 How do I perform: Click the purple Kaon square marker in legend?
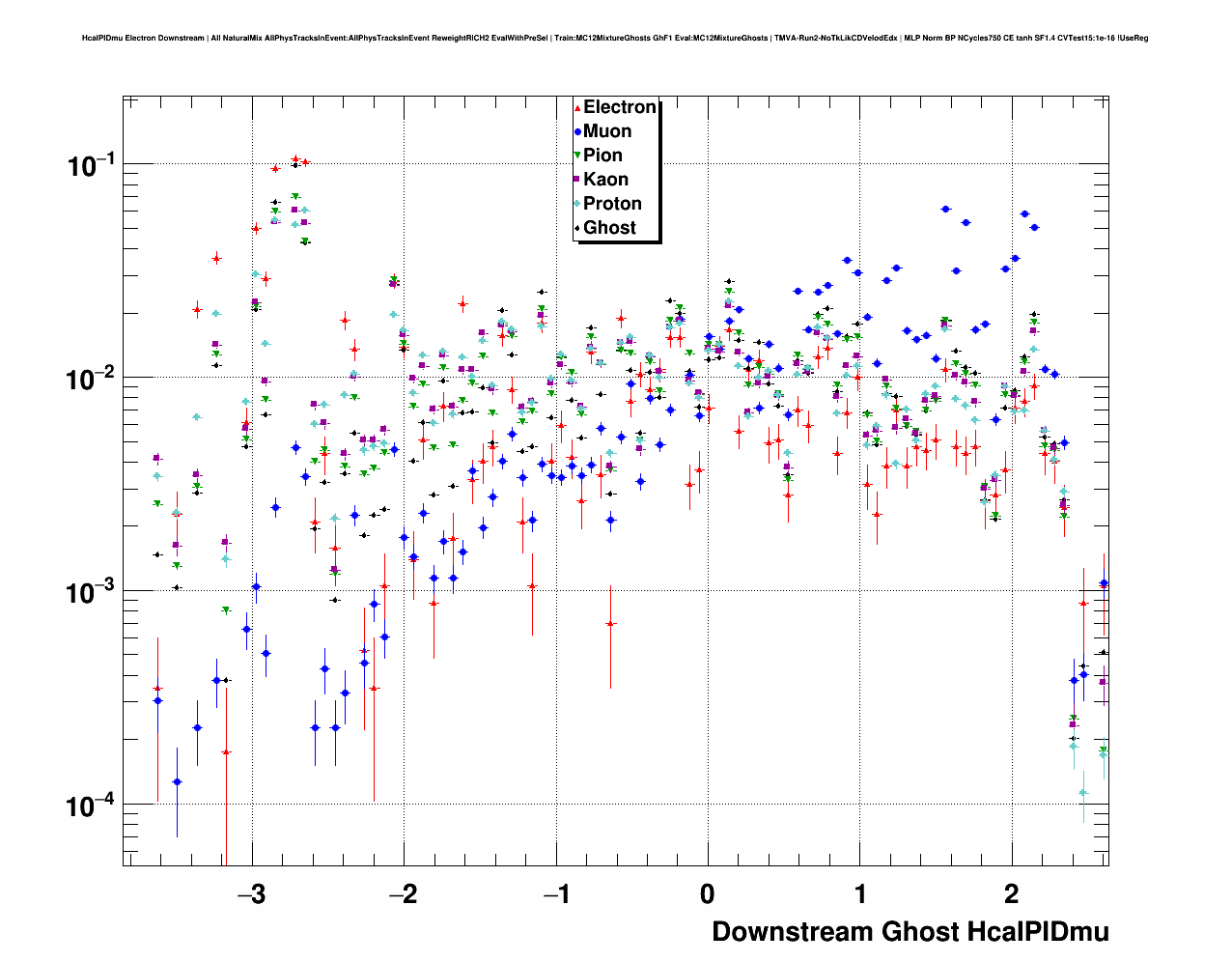[577, 180]
